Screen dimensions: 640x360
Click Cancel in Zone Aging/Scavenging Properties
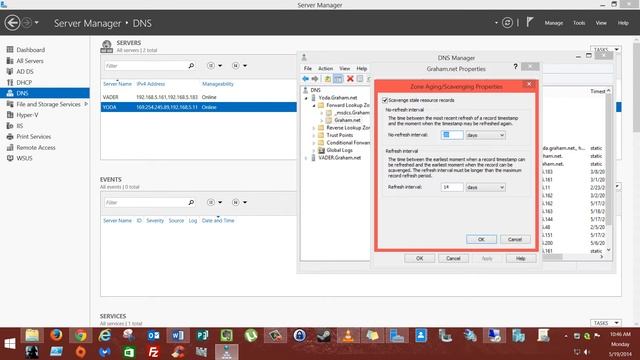(x=515, y=240)
